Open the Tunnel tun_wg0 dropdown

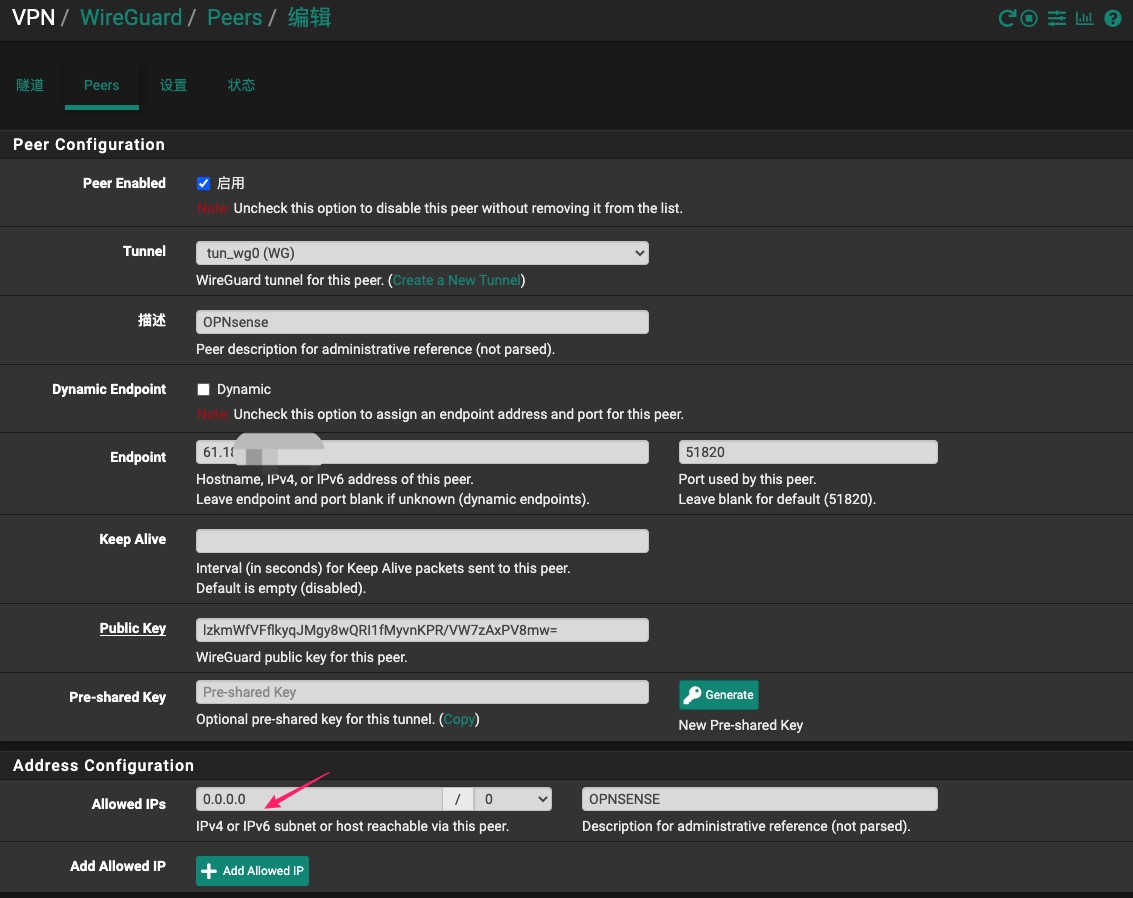point(422,253)
